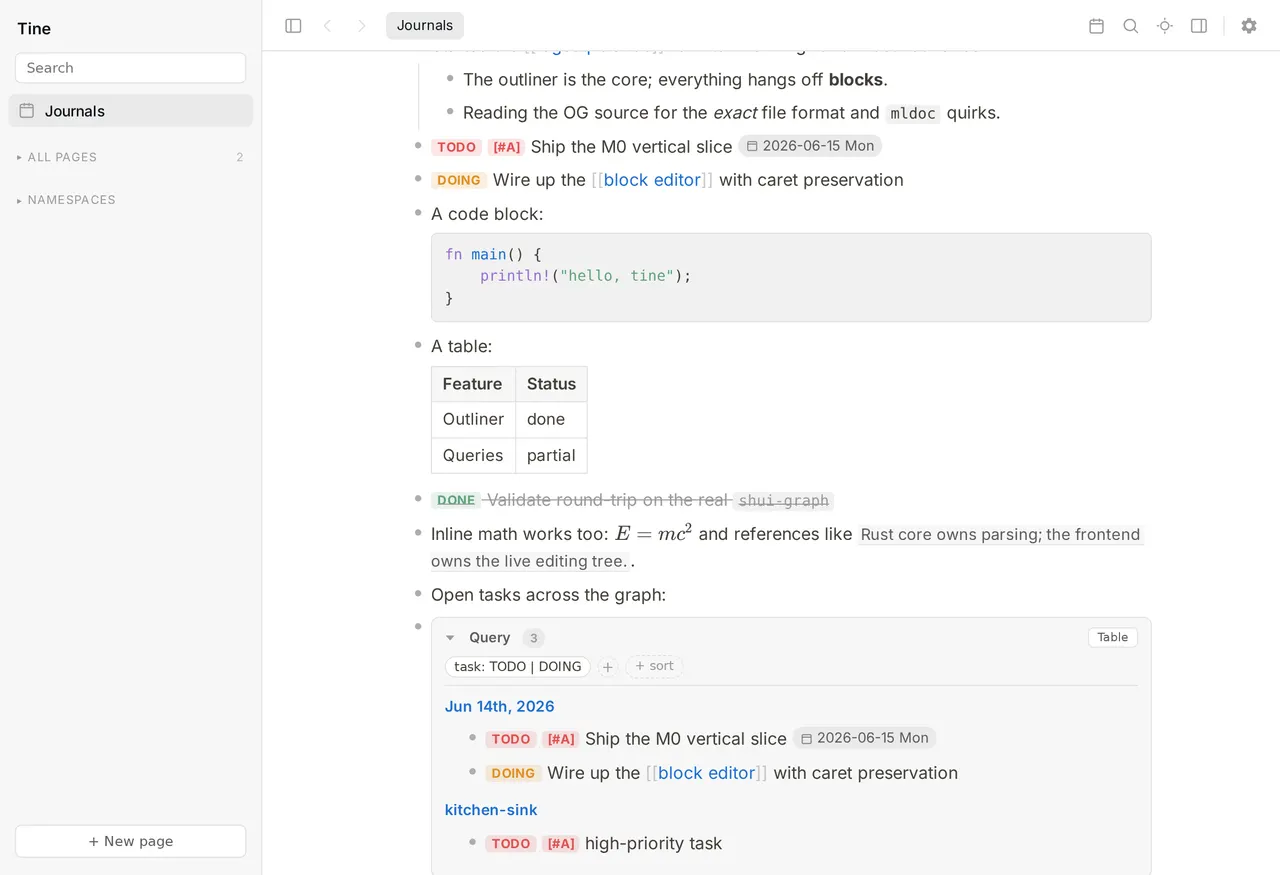The height and width of the screenshot is (875, 1280).
Task: Open search via magnifier icon
Action: [1130, 26]
